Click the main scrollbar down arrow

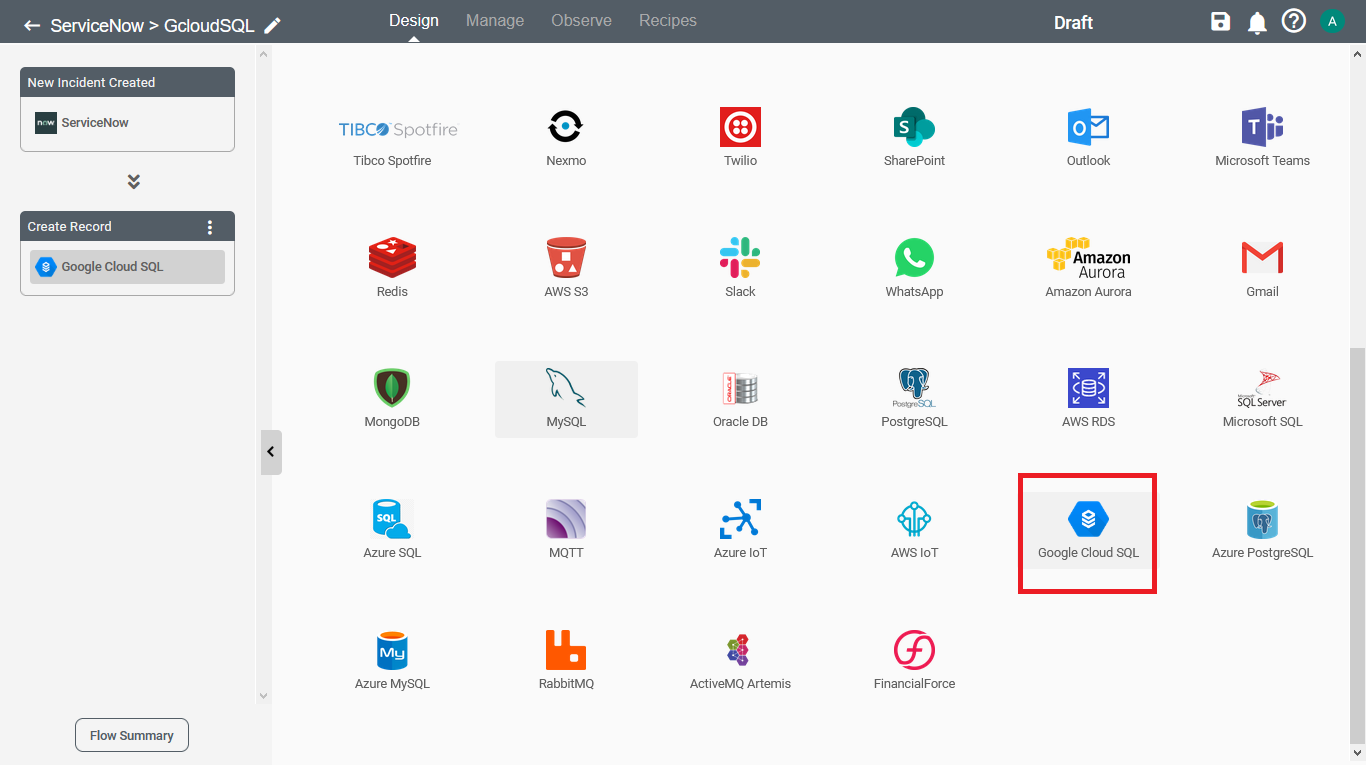(1357, 753)
